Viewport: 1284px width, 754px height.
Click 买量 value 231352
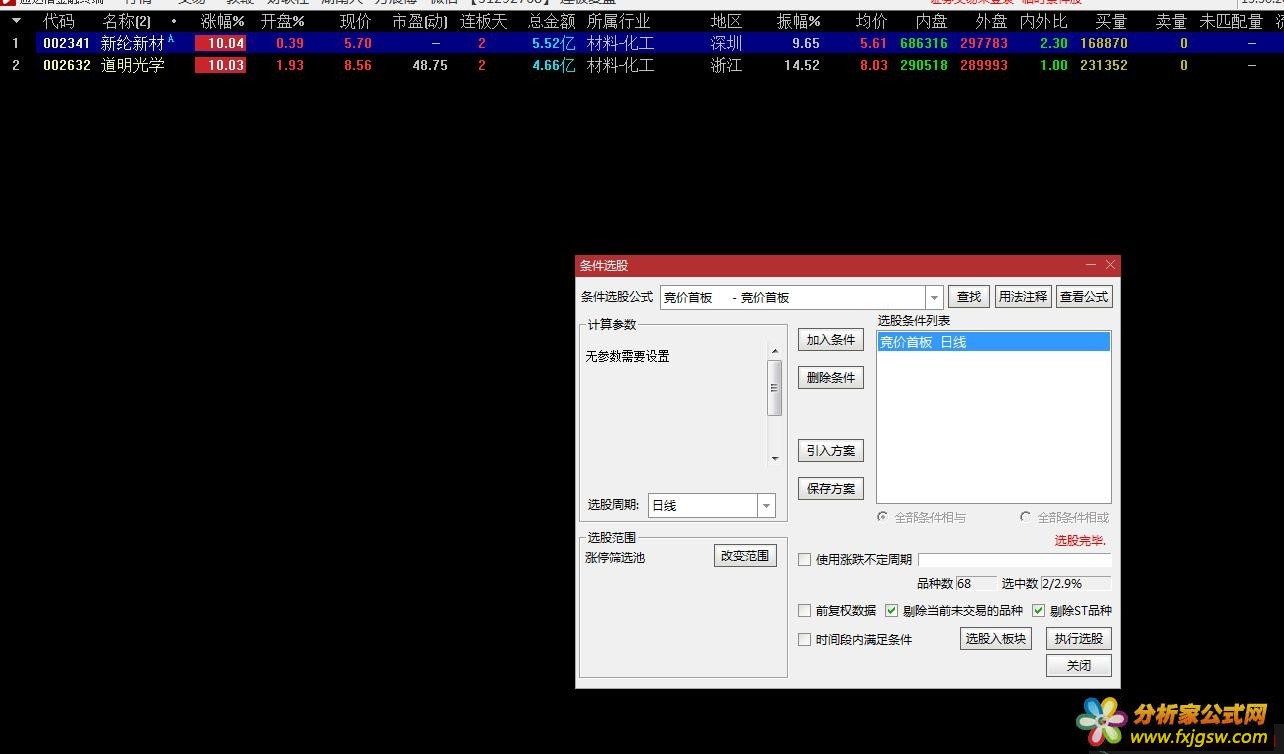point(1104,65)
